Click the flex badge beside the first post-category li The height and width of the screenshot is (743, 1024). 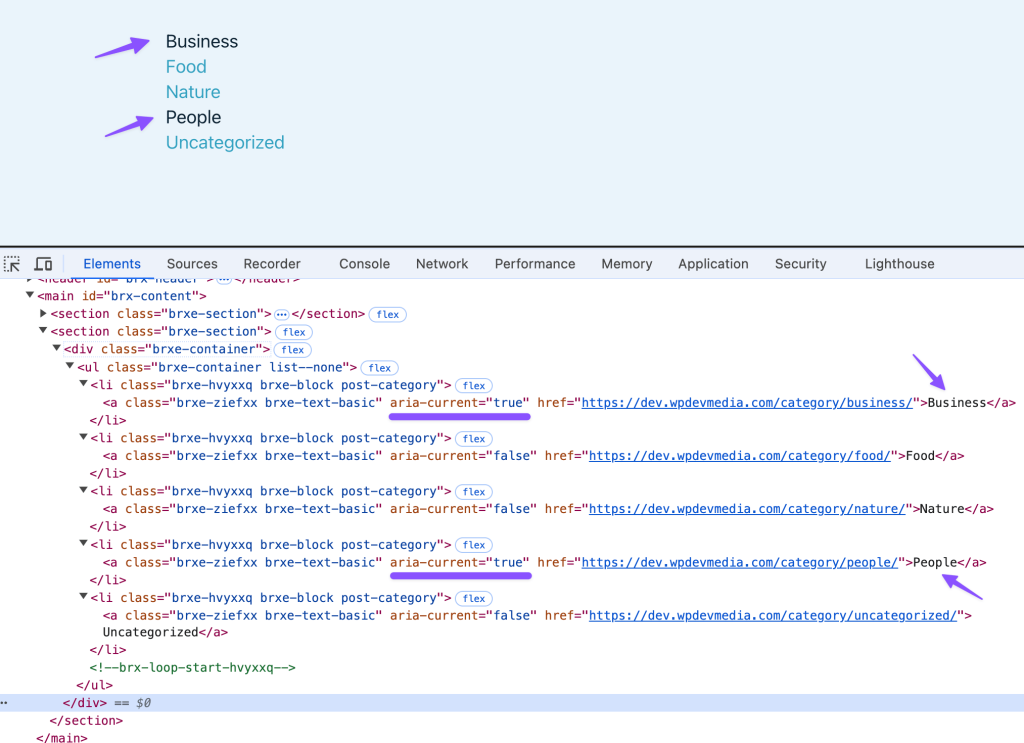[474, 386]
